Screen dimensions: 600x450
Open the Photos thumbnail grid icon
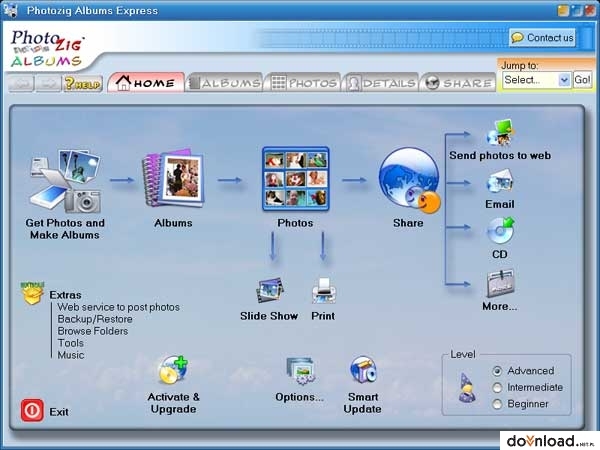295,179
